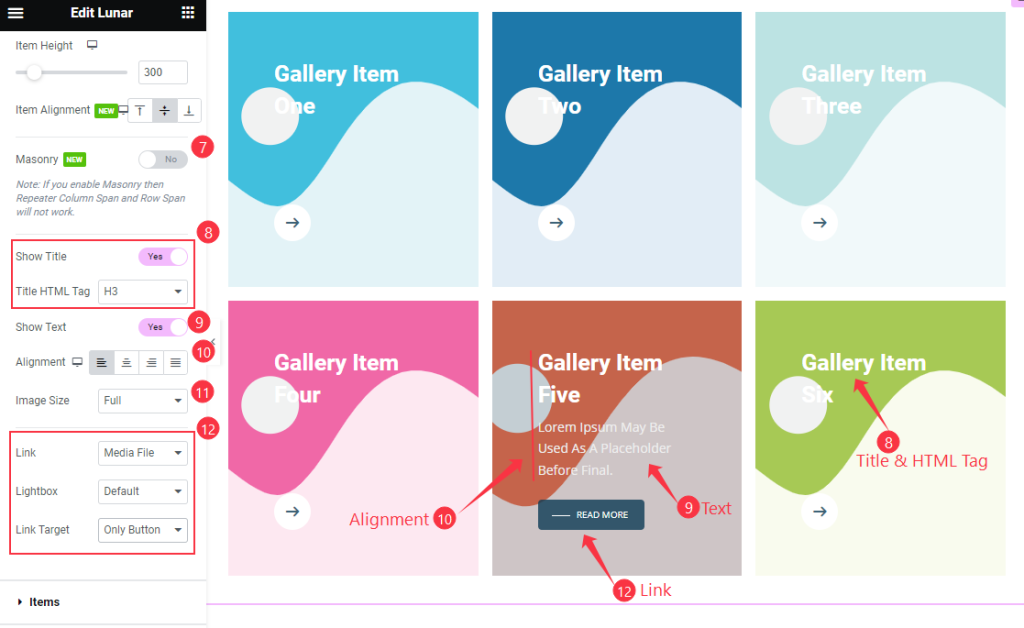Click the READ MORE button

click(x=591, y=514)
